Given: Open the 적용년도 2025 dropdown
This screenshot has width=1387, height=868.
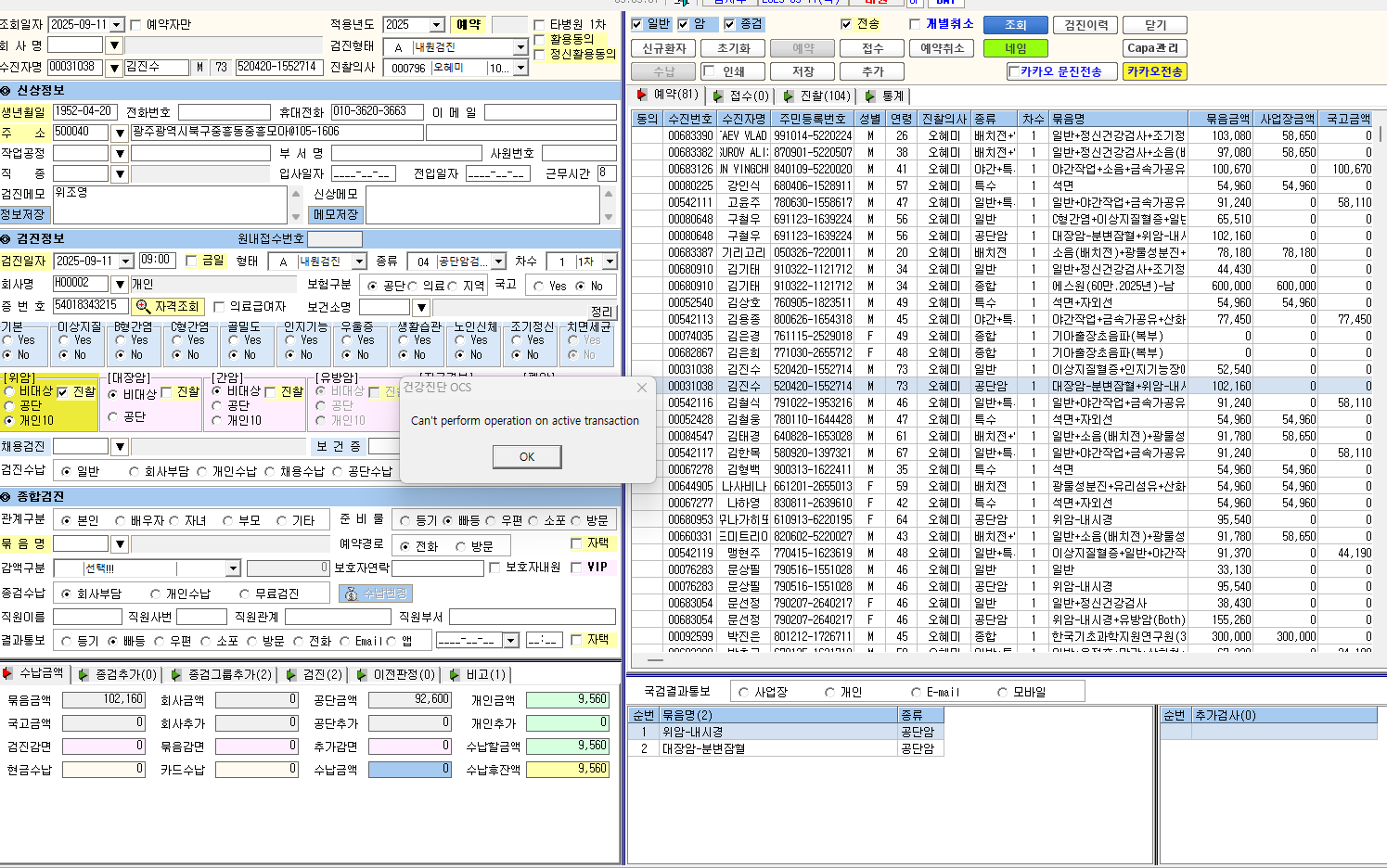Looking at the screenshot, I should coord(437,25).
